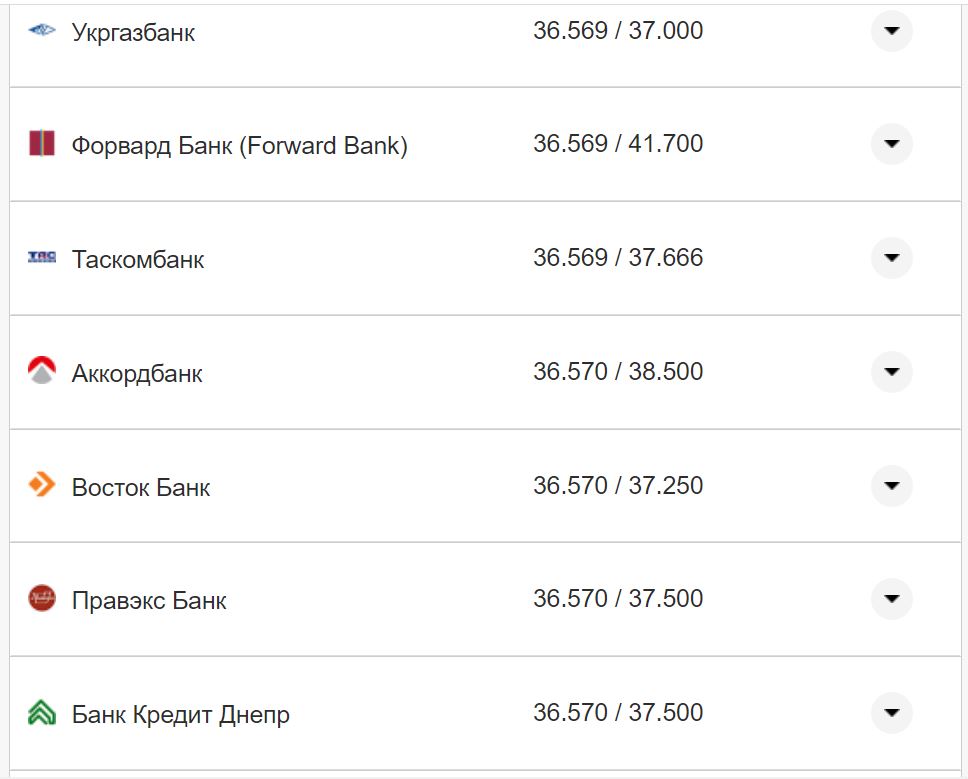Expand the Восток Банк row
This screenshot has height=779, width=968.
891,486
